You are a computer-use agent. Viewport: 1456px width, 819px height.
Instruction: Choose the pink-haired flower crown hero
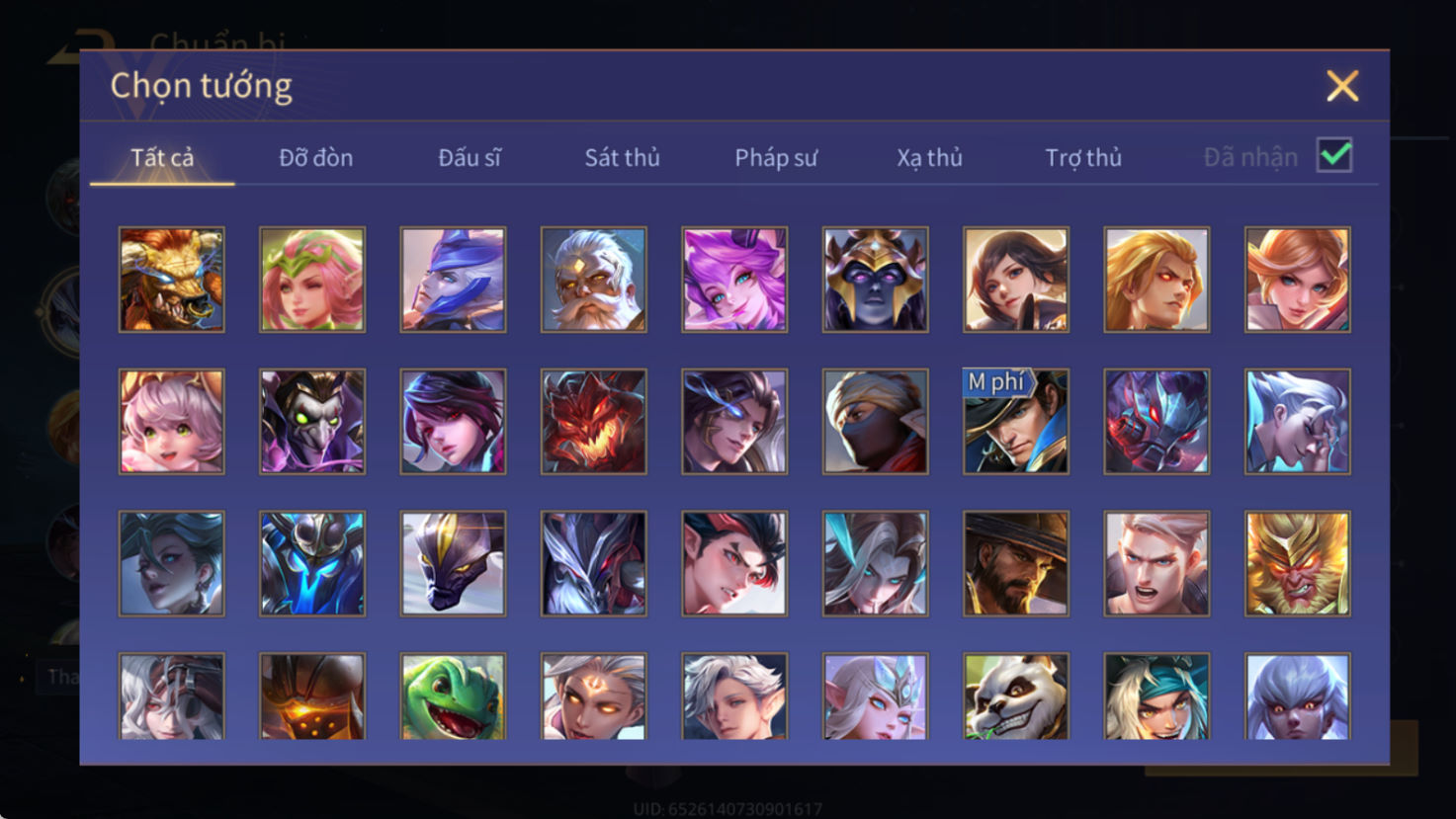click(x=312, y=280)
